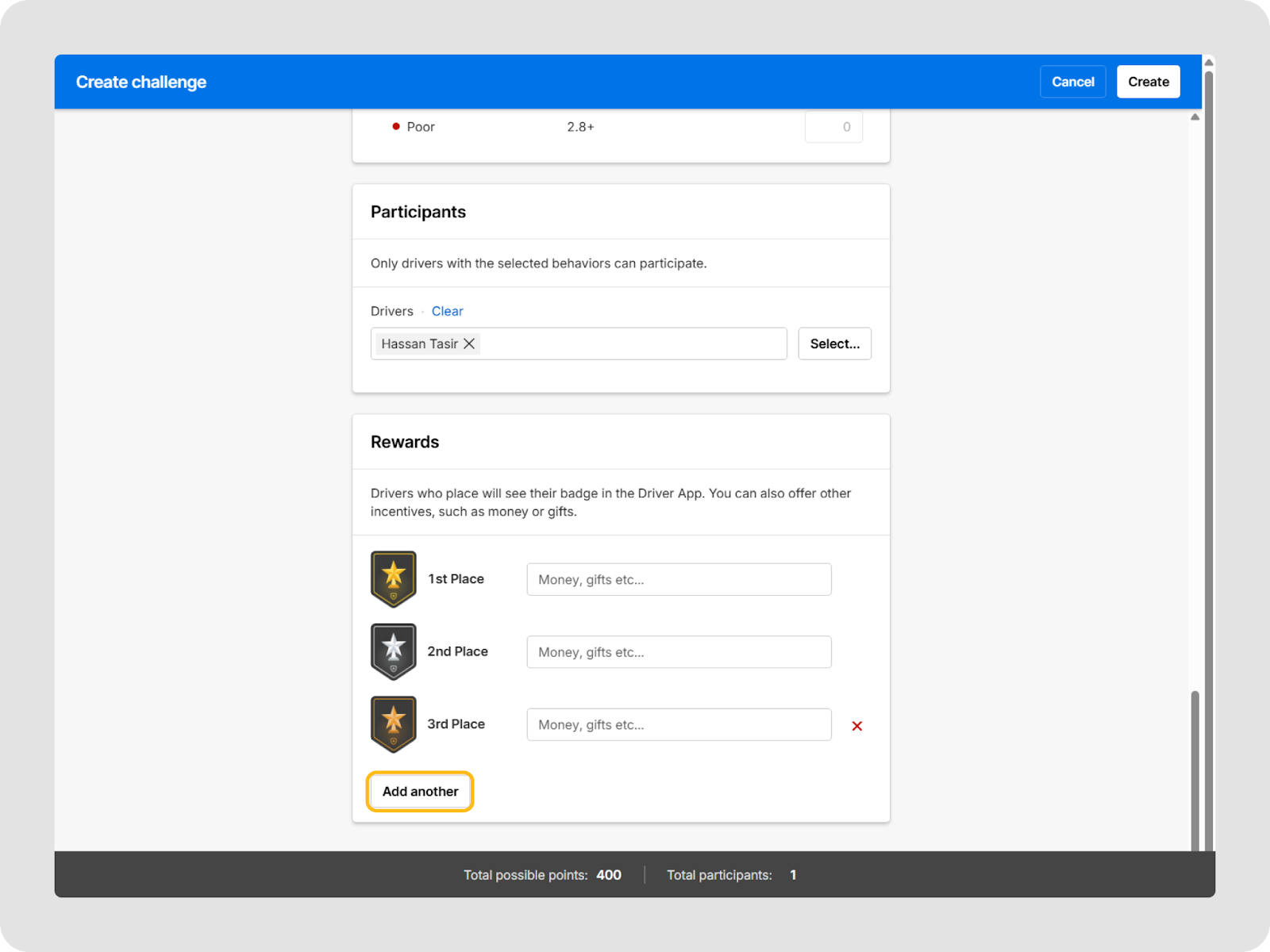Click the silver 2nd Place badge icon

(393, 651)
